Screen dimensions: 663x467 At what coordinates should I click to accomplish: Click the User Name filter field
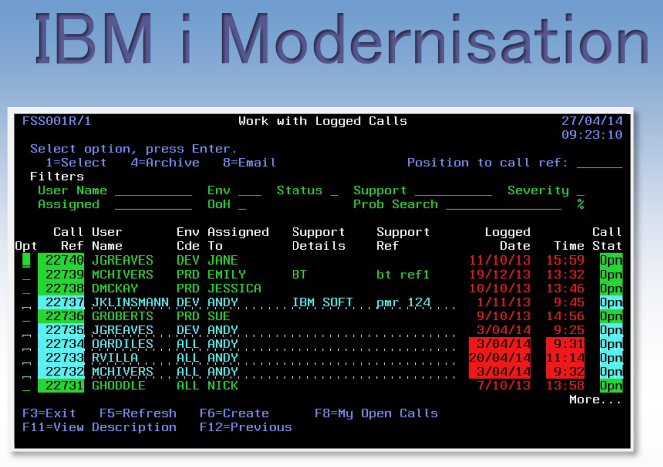[x=153, y=191]
